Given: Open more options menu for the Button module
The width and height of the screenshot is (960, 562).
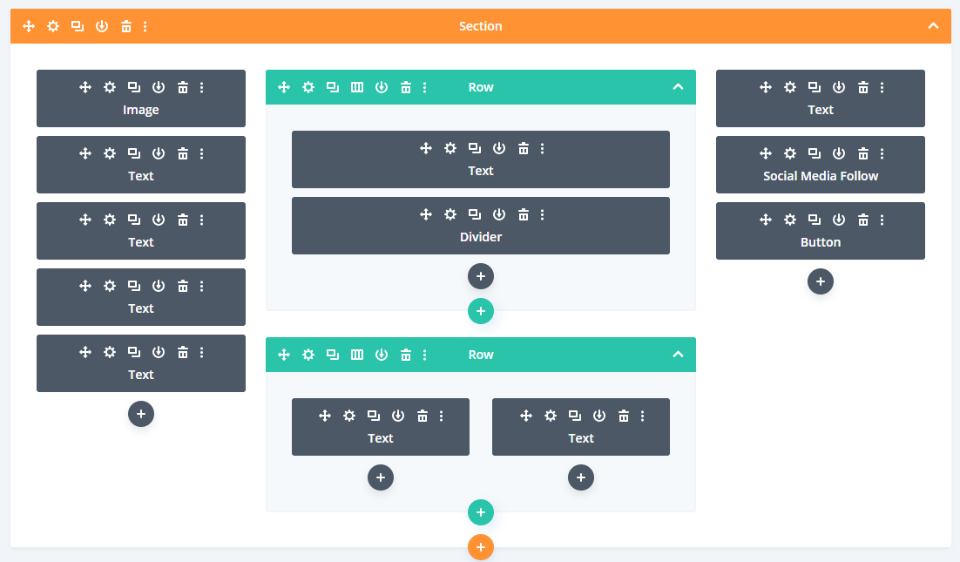Looking at the screenshot, I should (x=882, y=220).
